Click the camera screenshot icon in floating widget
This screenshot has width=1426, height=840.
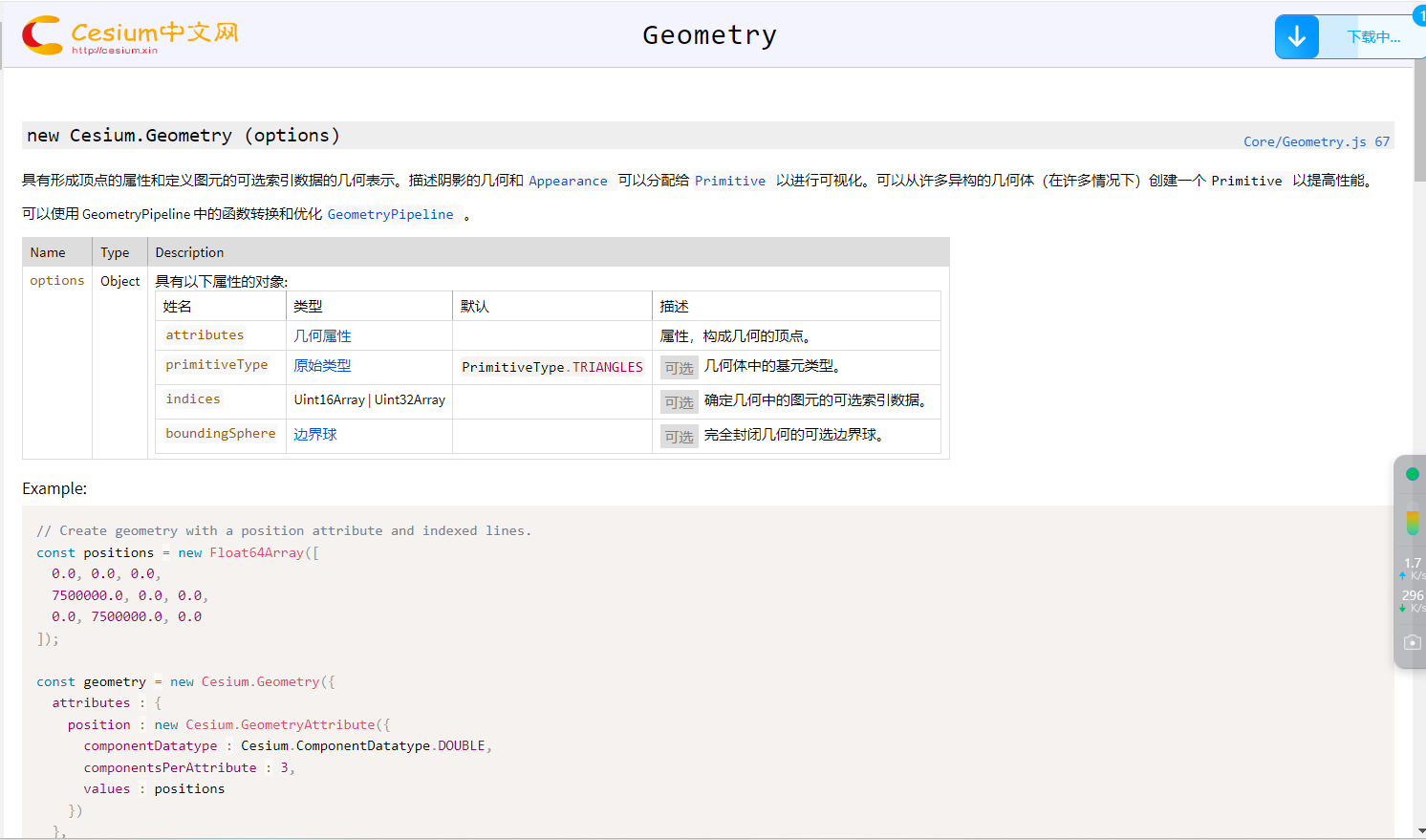coord(1411,641)
